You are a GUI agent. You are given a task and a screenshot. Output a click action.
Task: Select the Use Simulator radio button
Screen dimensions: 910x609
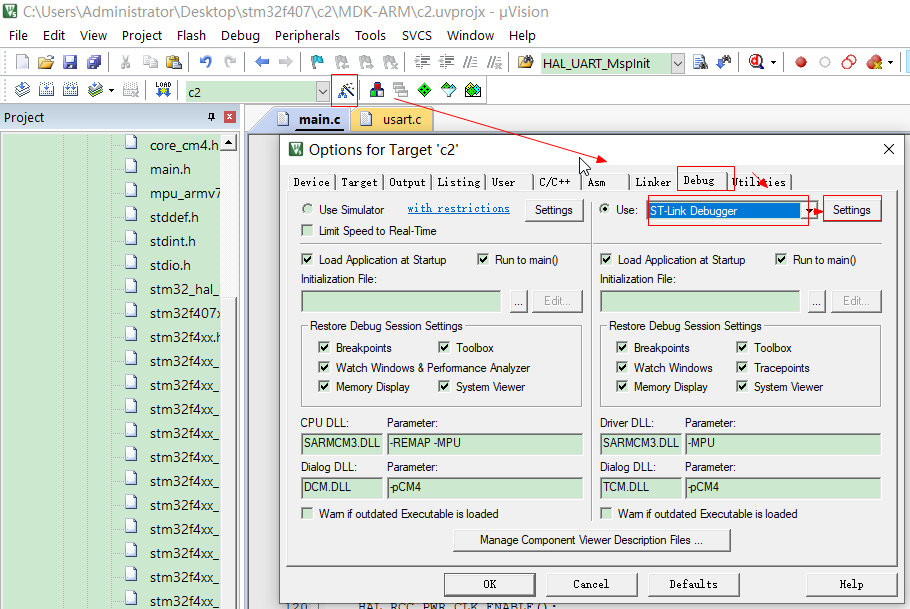tap(307, 209)
